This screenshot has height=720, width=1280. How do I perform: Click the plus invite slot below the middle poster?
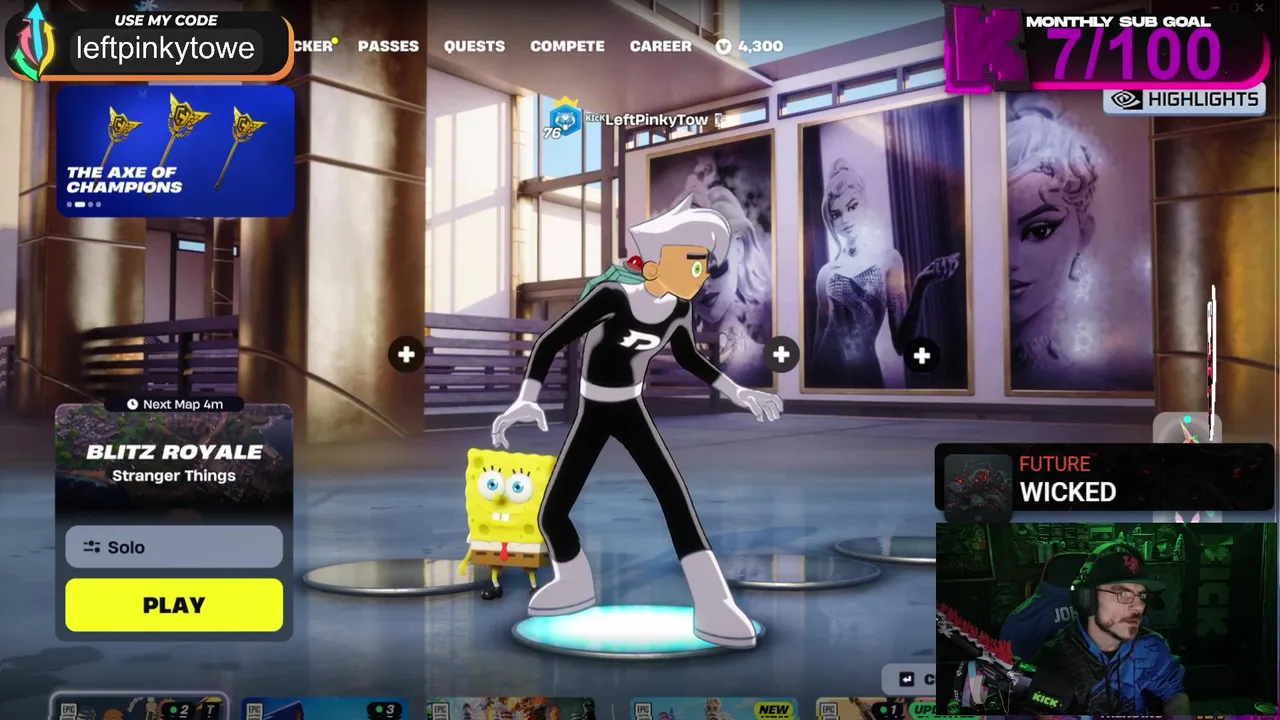pyautogui.click(x=921, y=355)
